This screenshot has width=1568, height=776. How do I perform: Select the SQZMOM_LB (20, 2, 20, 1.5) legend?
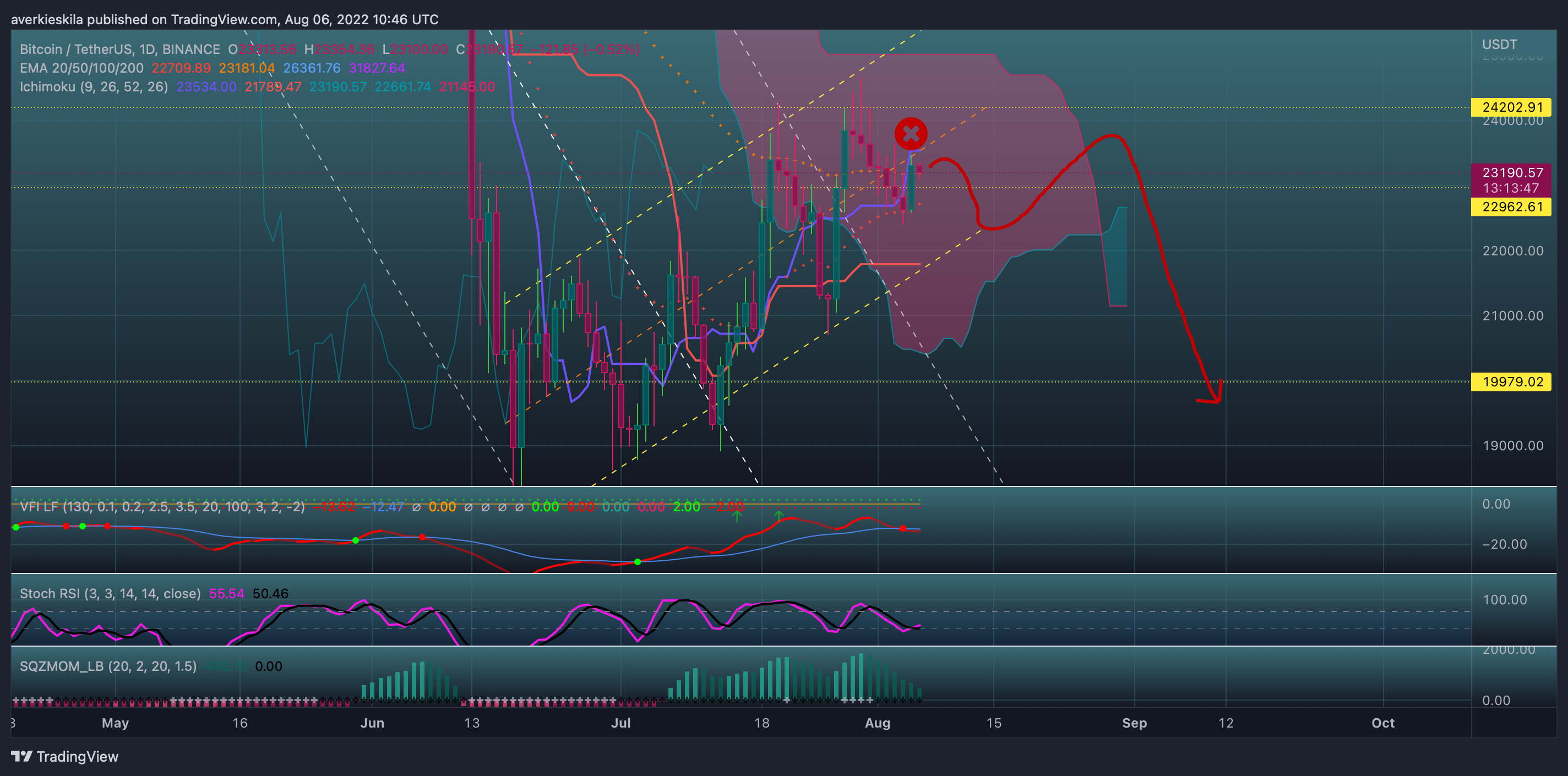coord(108,666)
